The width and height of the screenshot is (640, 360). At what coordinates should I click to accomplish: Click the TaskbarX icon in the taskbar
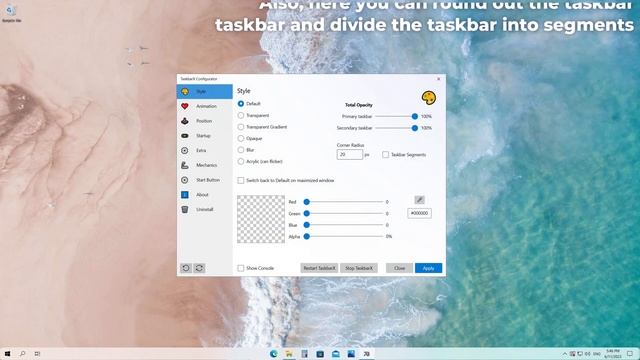tap(367, 354)
